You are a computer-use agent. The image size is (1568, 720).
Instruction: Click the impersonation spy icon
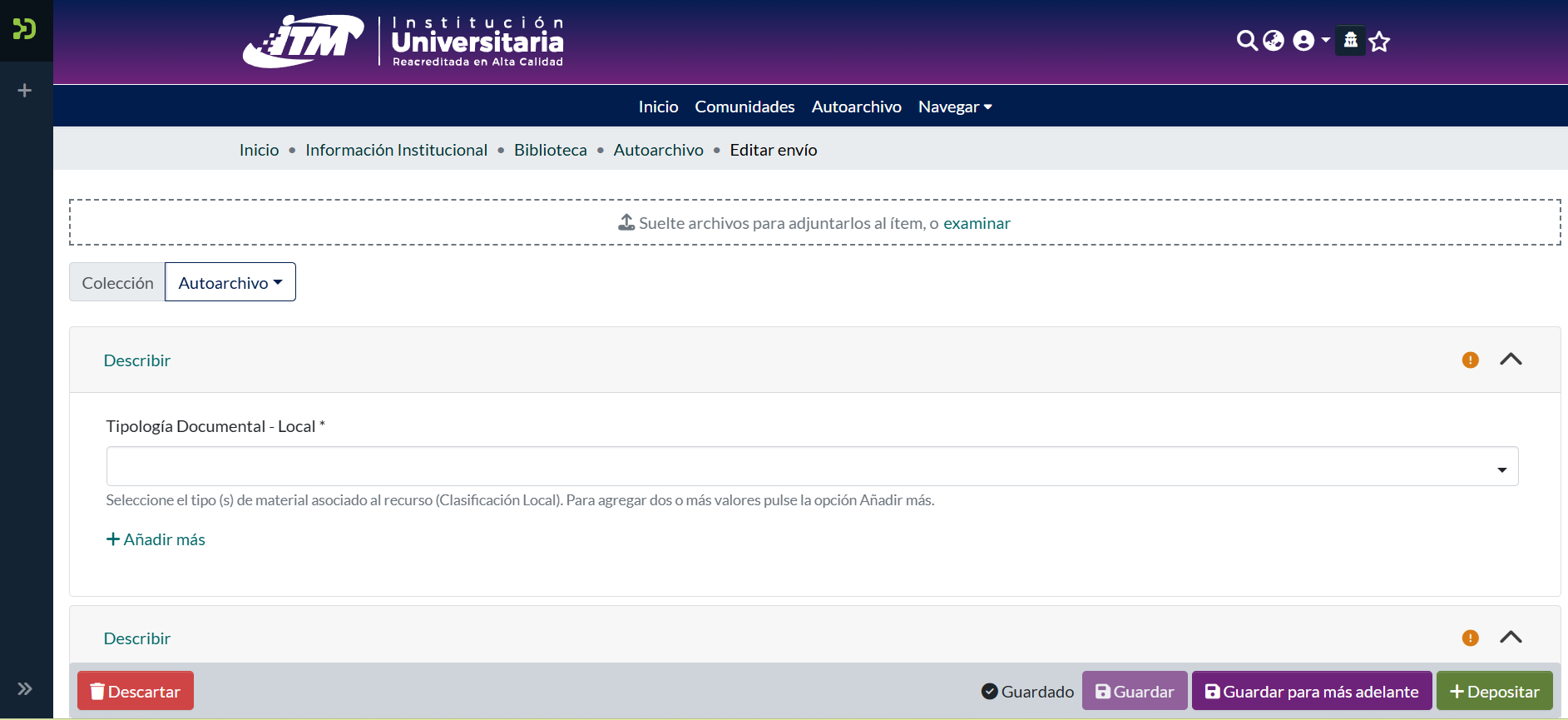pos(1350,40)
